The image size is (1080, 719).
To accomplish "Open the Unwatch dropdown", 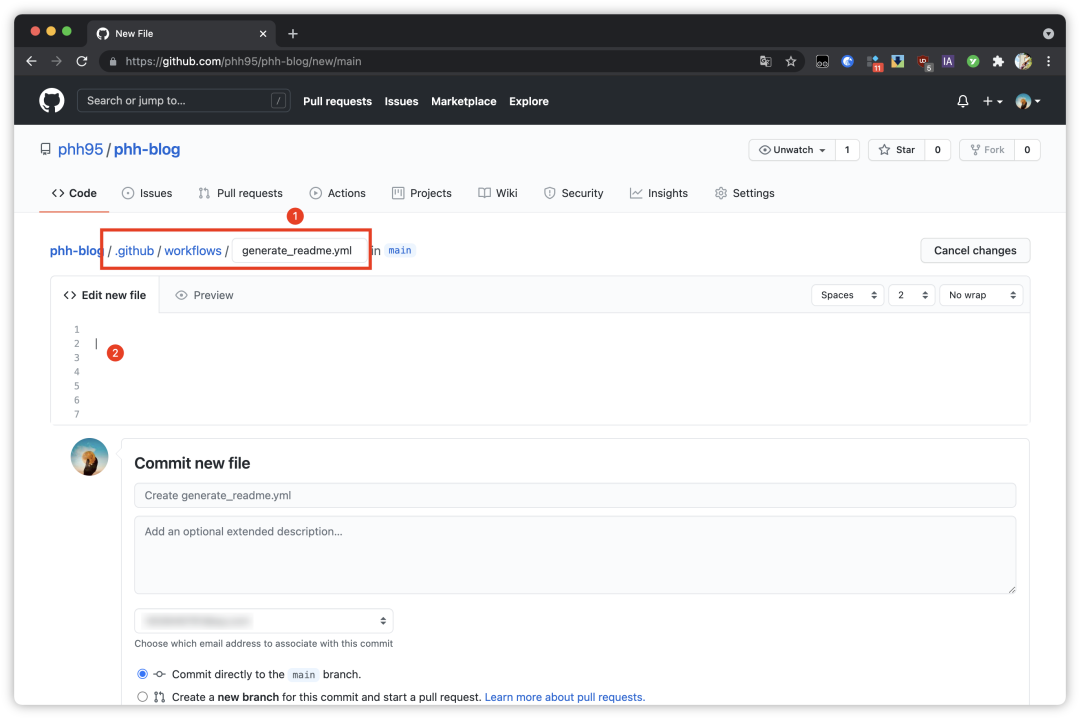I will point(792,149).
